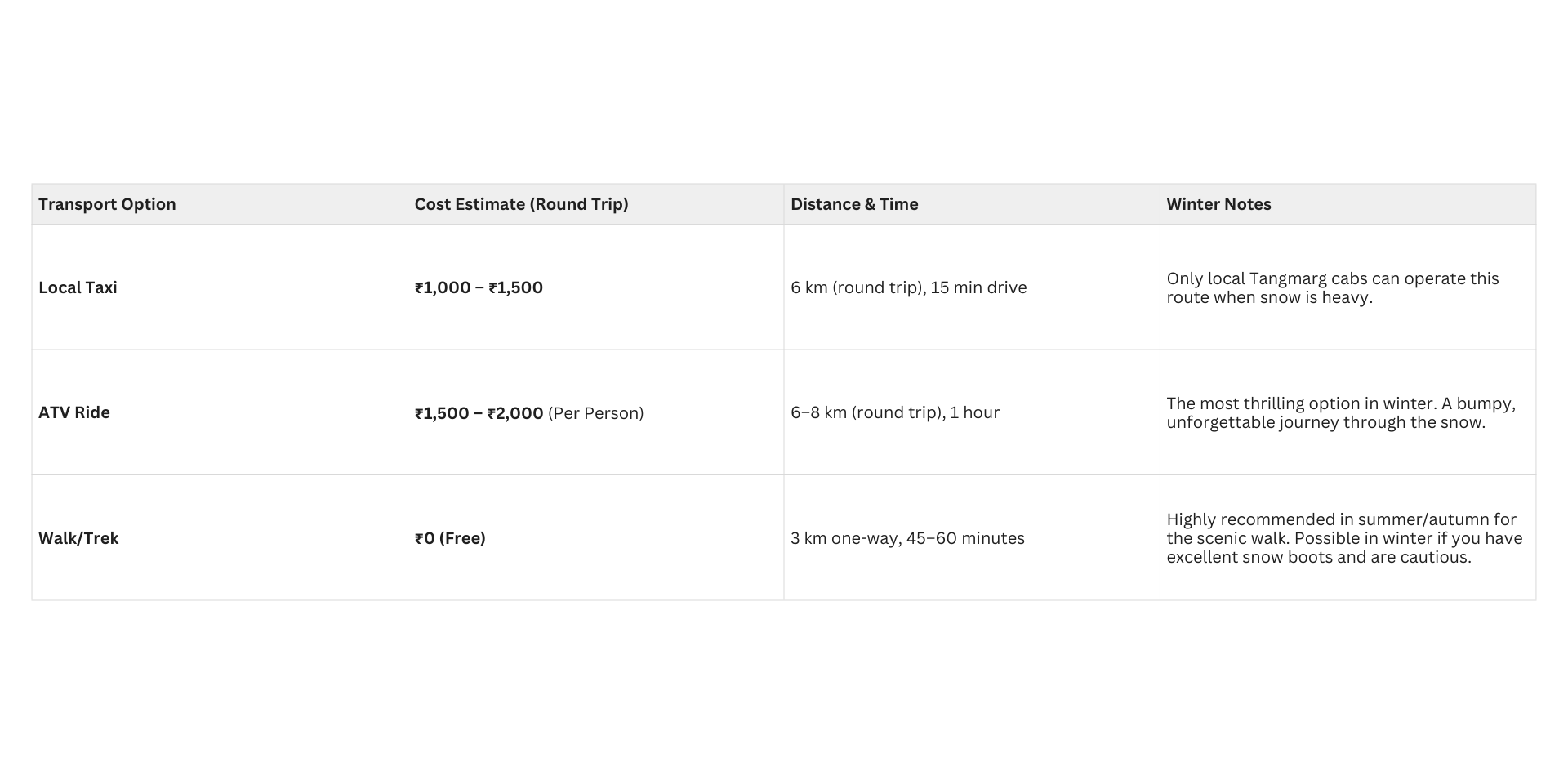Viewport: 1568px width, 784px height.
Task: Click the most thrilling option winter note
Action: click(1340, 403)
